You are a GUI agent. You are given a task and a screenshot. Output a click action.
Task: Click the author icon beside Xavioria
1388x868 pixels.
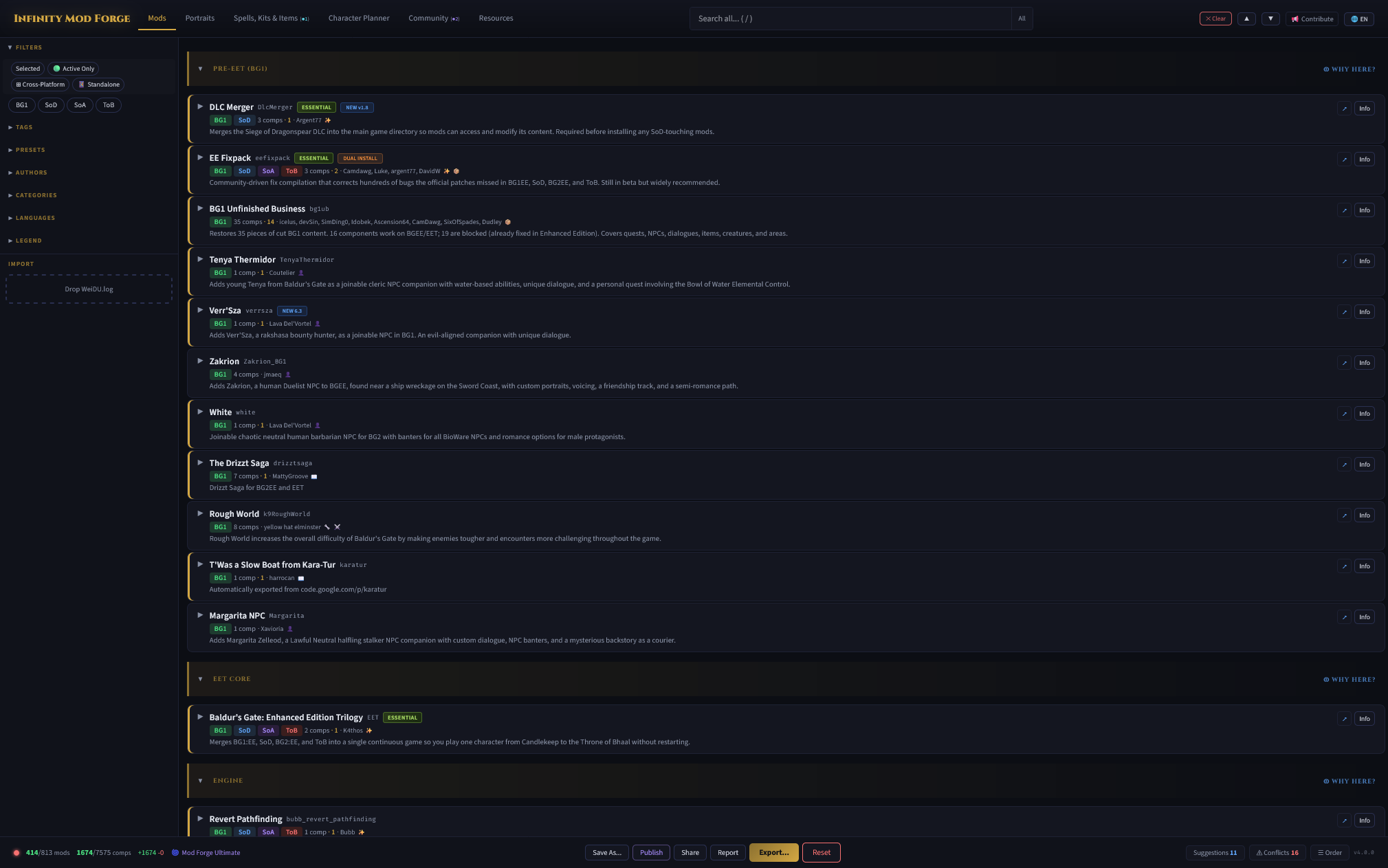(x=290, y=629)
